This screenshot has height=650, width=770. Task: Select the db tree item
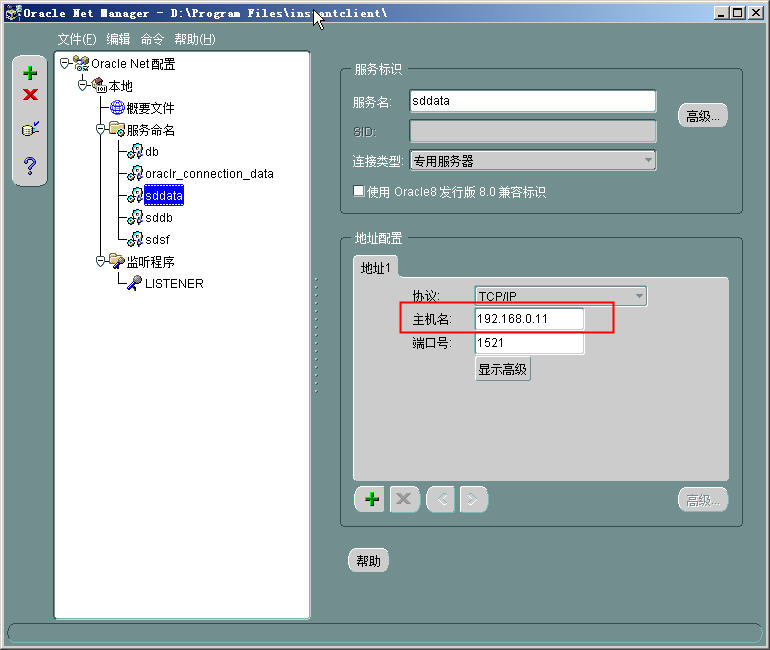[152, 152]
